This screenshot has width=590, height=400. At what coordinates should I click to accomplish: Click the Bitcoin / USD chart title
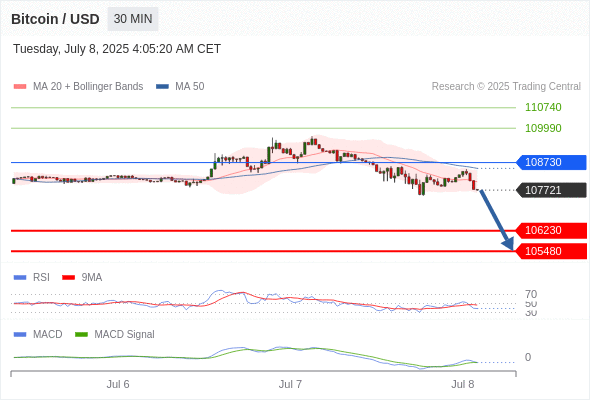click(x=55, y=19)
